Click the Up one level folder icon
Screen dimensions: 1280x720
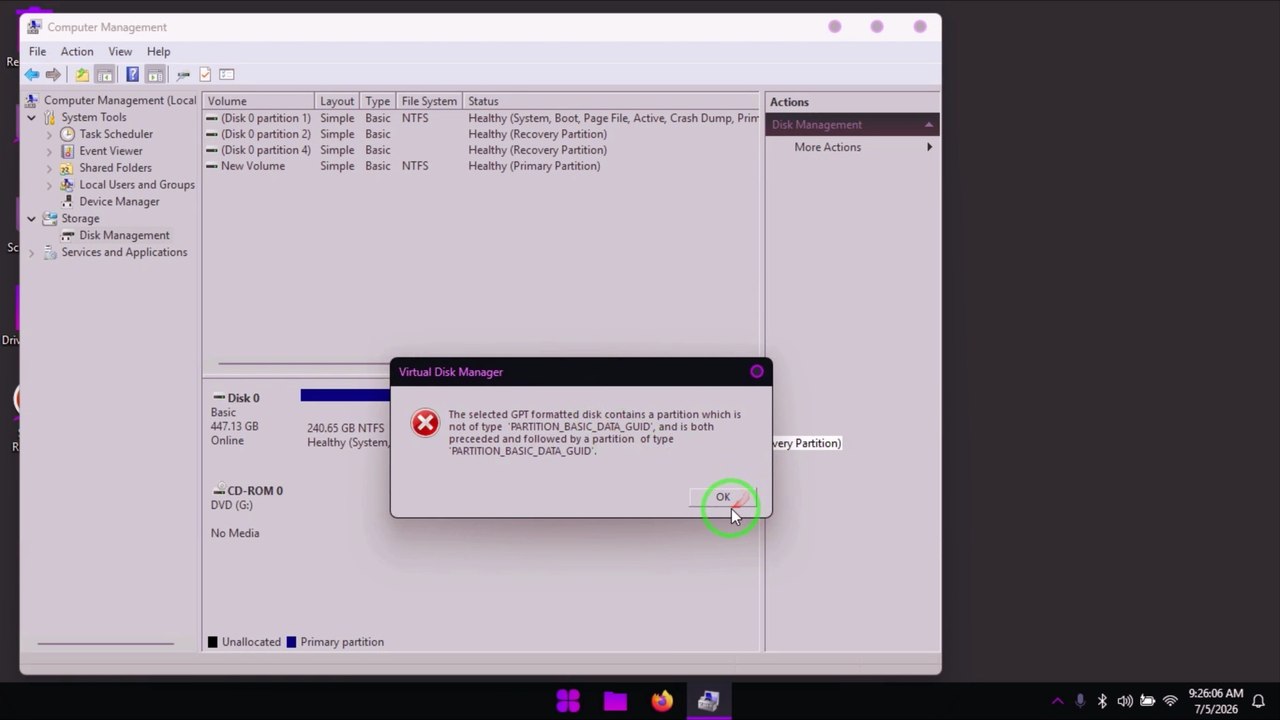(82, 74)
